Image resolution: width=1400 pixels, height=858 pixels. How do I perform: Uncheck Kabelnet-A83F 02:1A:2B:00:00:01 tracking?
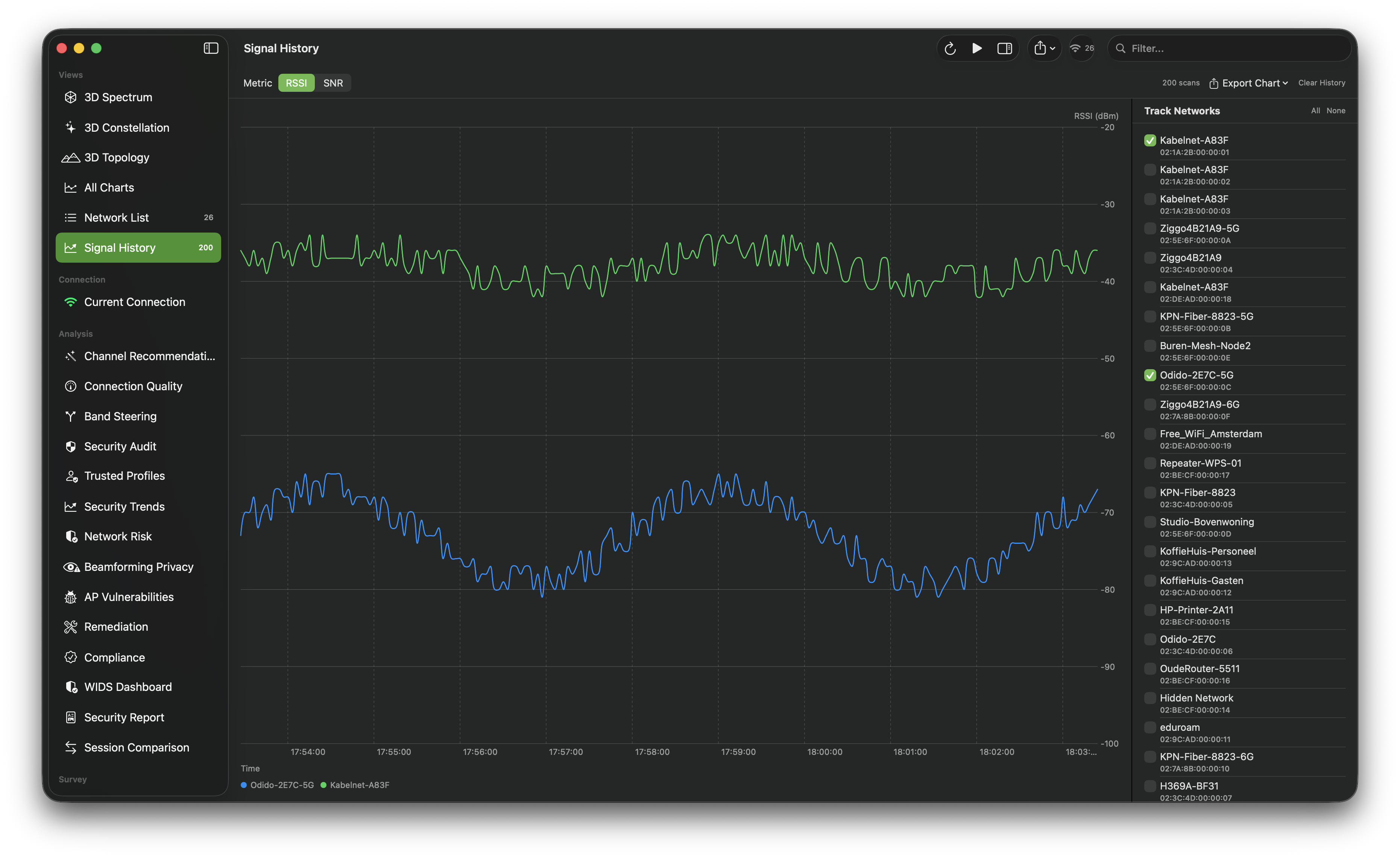point(1150,140)
